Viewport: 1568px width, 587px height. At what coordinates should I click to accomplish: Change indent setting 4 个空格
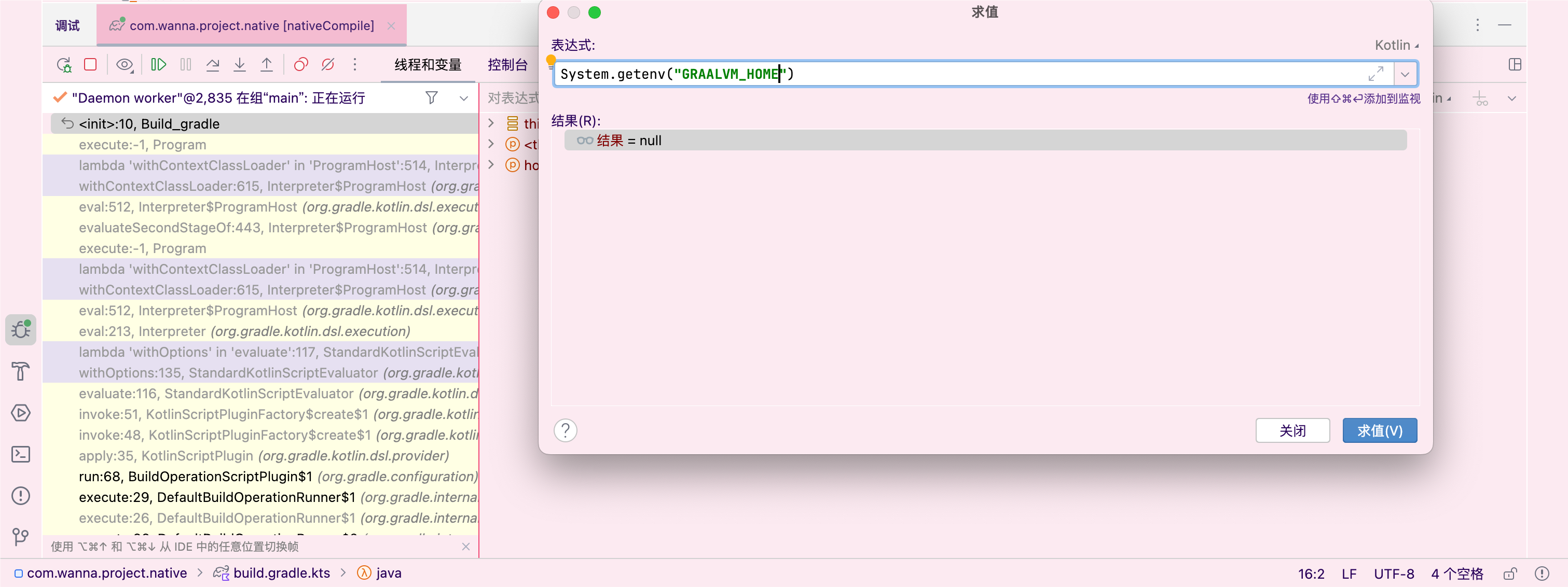pos(1456,574)
